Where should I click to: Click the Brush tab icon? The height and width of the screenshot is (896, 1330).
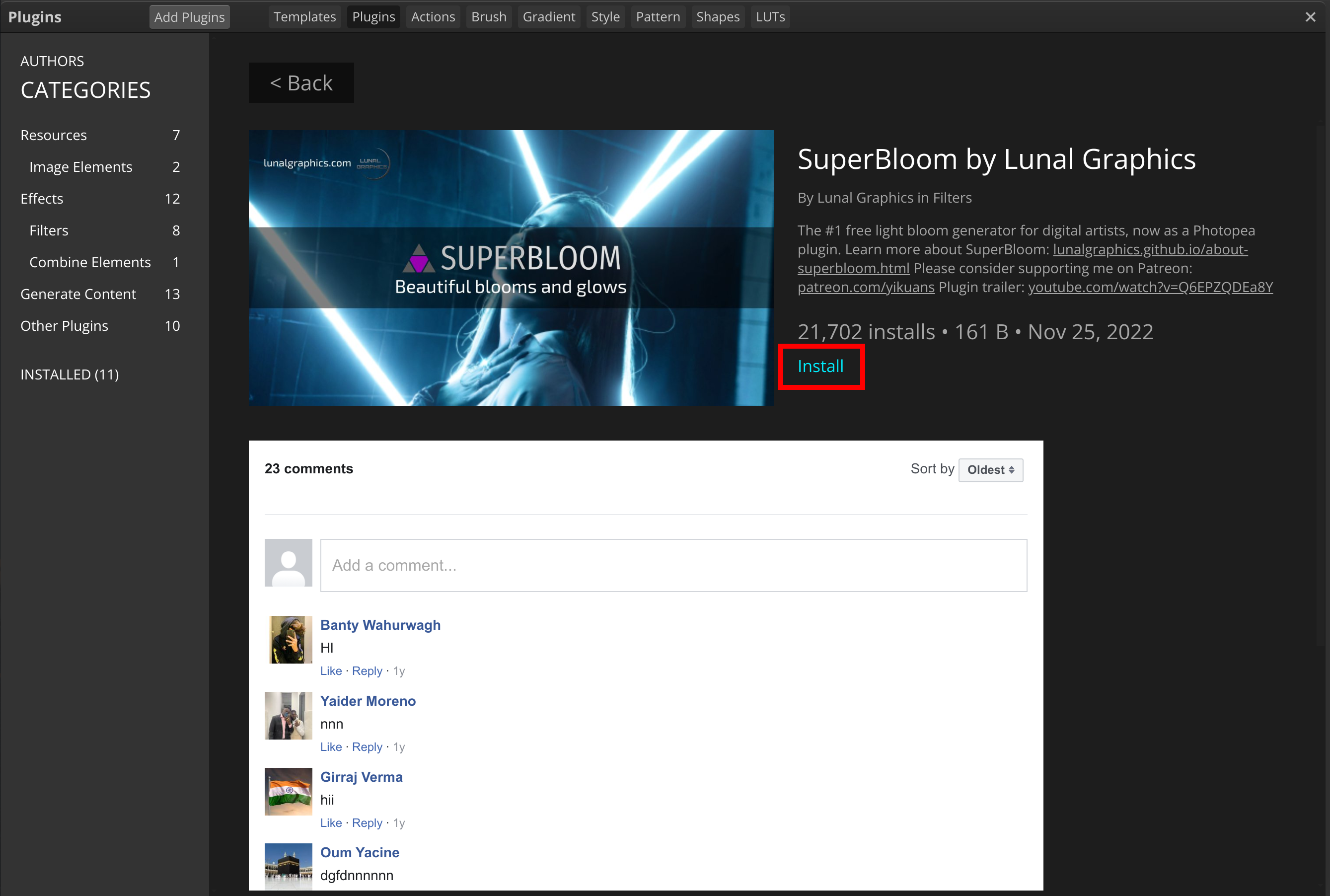(489, 16)
